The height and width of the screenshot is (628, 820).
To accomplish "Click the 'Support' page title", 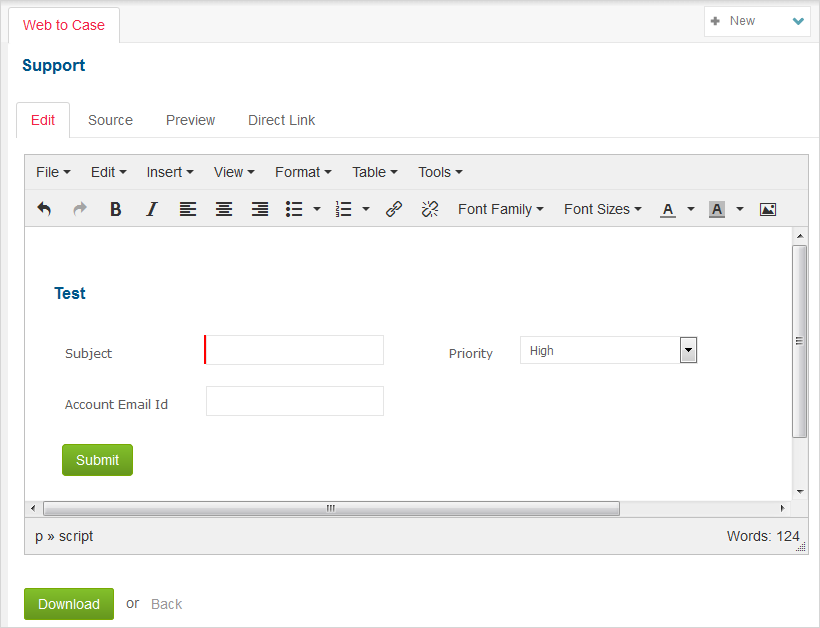I will click(x=53, y=65).
